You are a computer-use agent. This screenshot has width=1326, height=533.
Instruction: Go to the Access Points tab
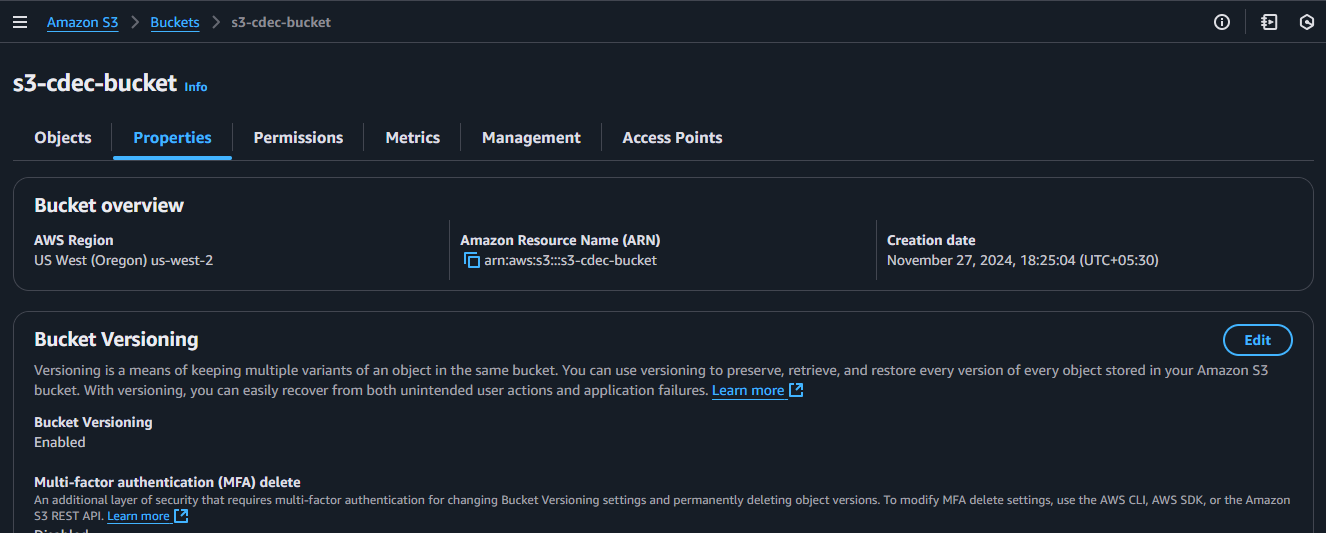coord(672,138)
